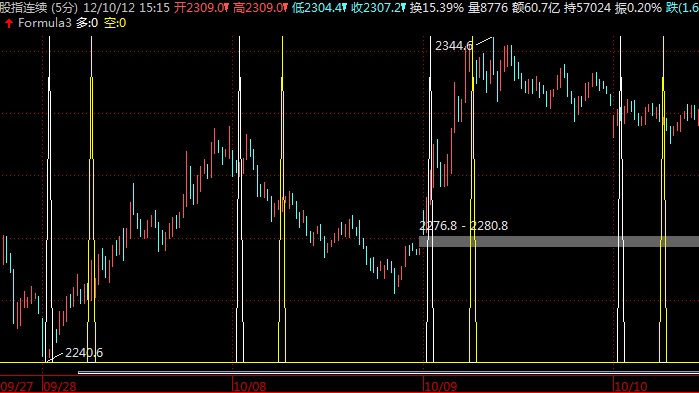Click the 低2304.4 low price value
This screenshot has height=393, width=699.
point(320,8)
